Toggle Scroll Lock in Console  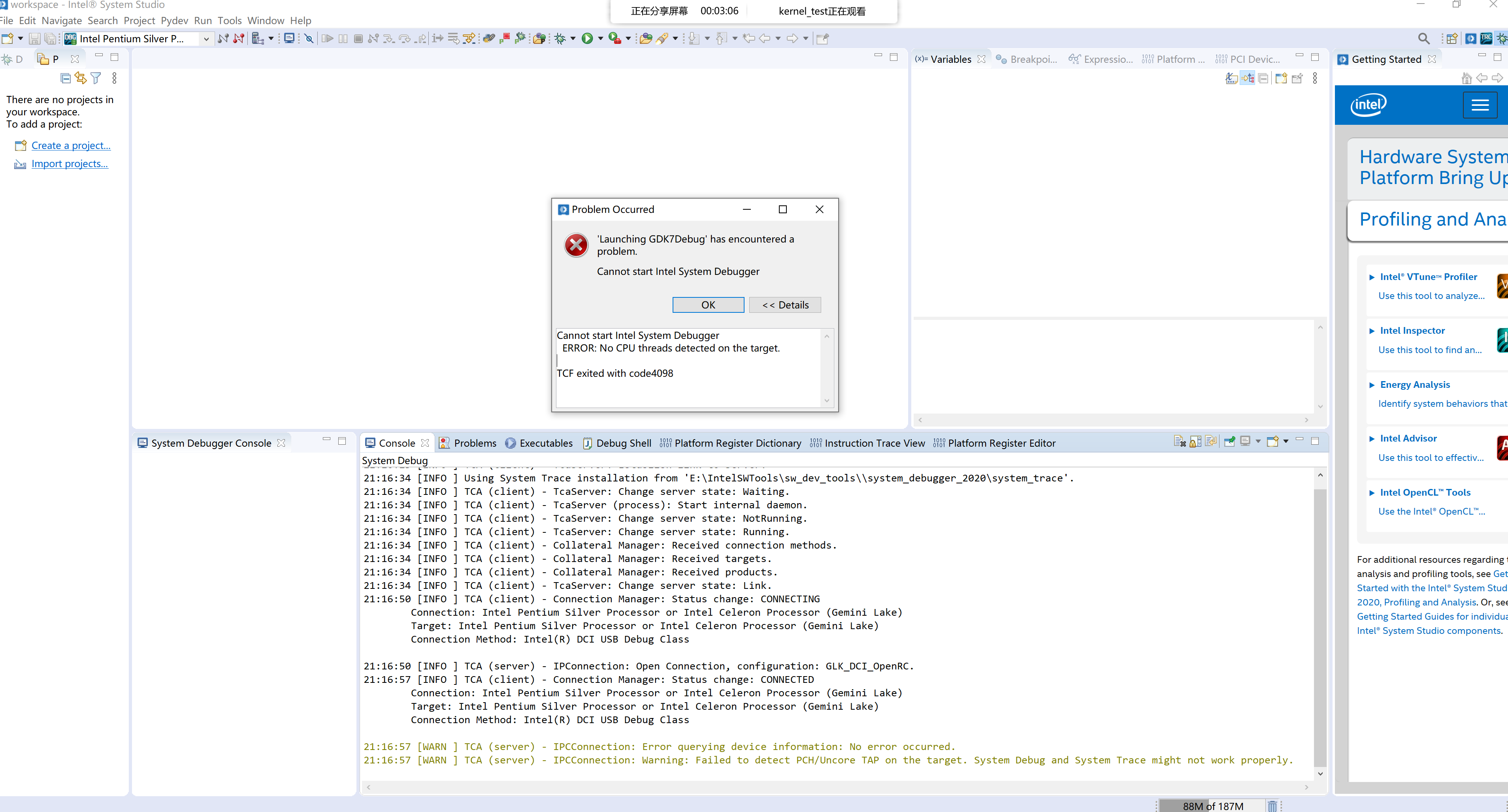(1195, 441)
